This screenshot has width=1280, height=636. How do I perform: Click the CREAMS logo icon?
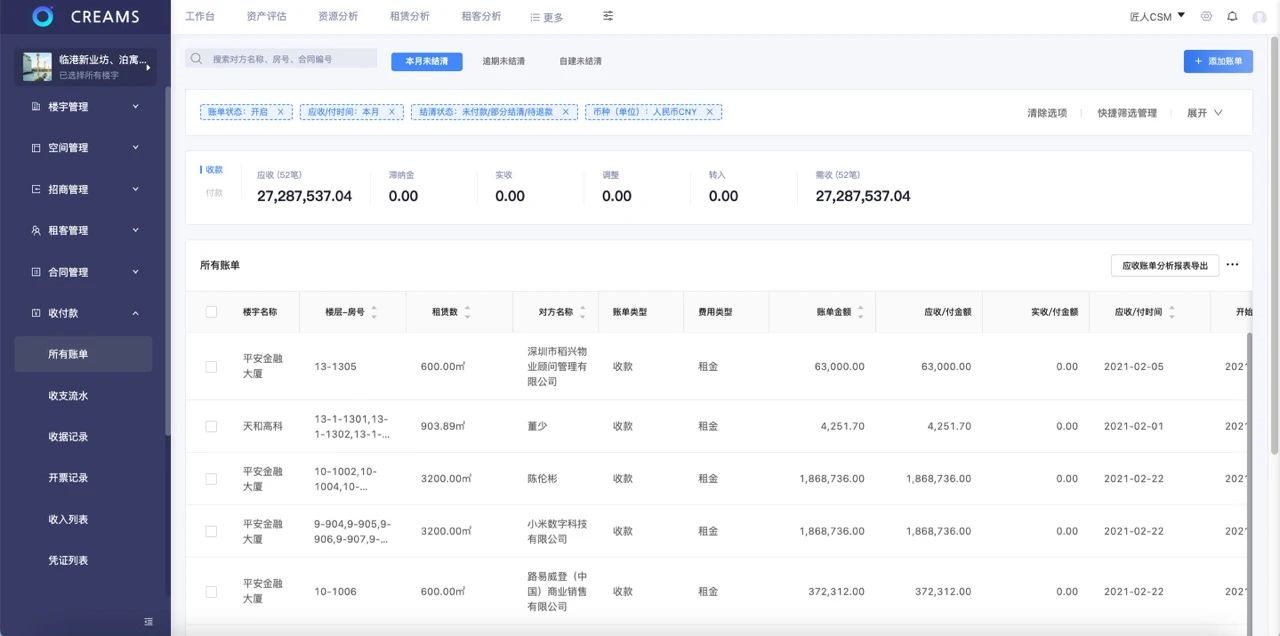(x=42, y=17)
